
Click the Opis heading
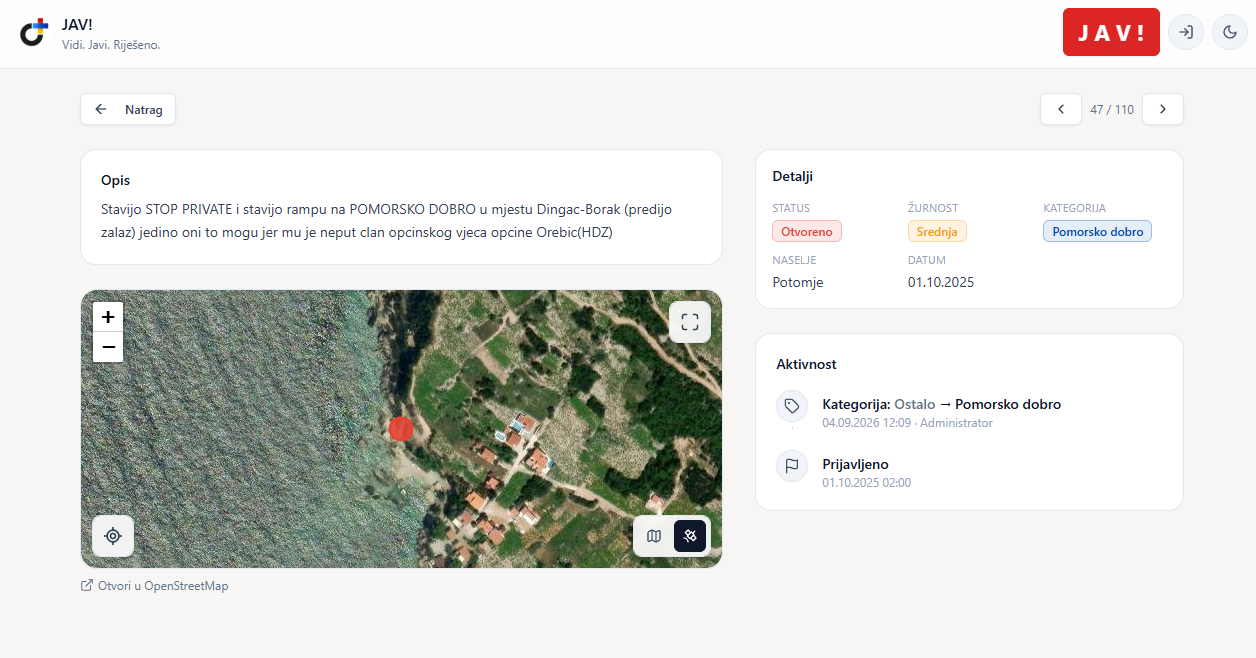115,180
